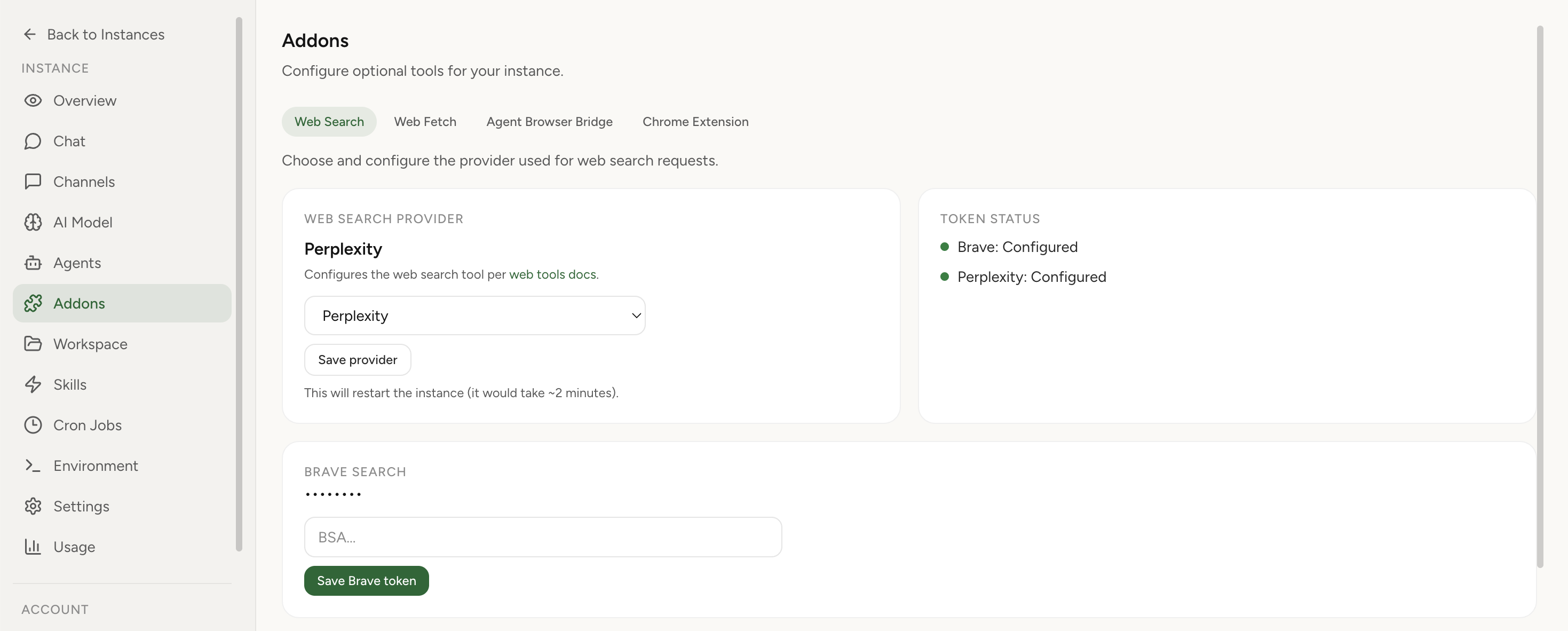
Task: Switch to the Web Fetch tab
Action: (x=425, y=121)
